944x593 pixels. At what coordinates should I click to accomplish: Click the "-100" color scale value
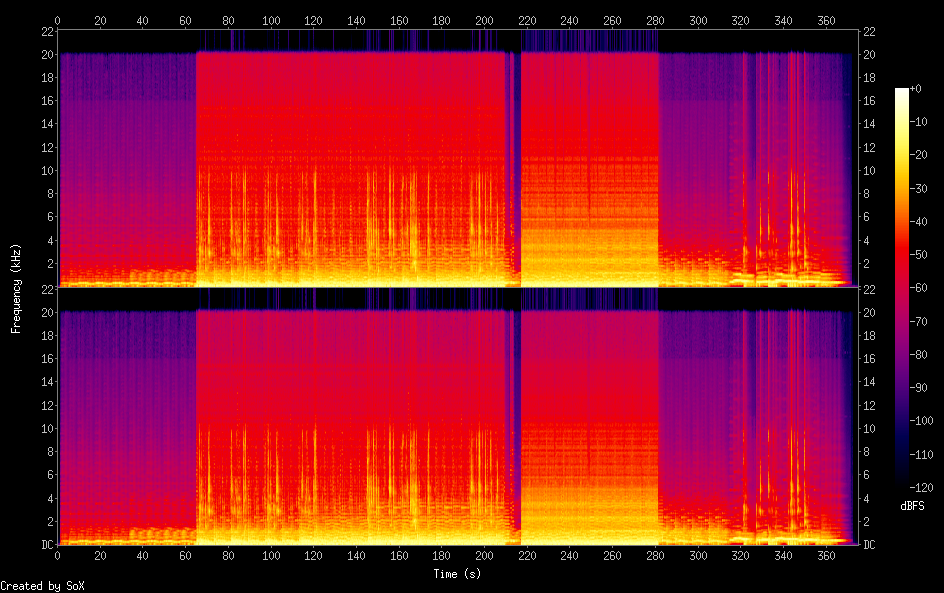point(922,421)
